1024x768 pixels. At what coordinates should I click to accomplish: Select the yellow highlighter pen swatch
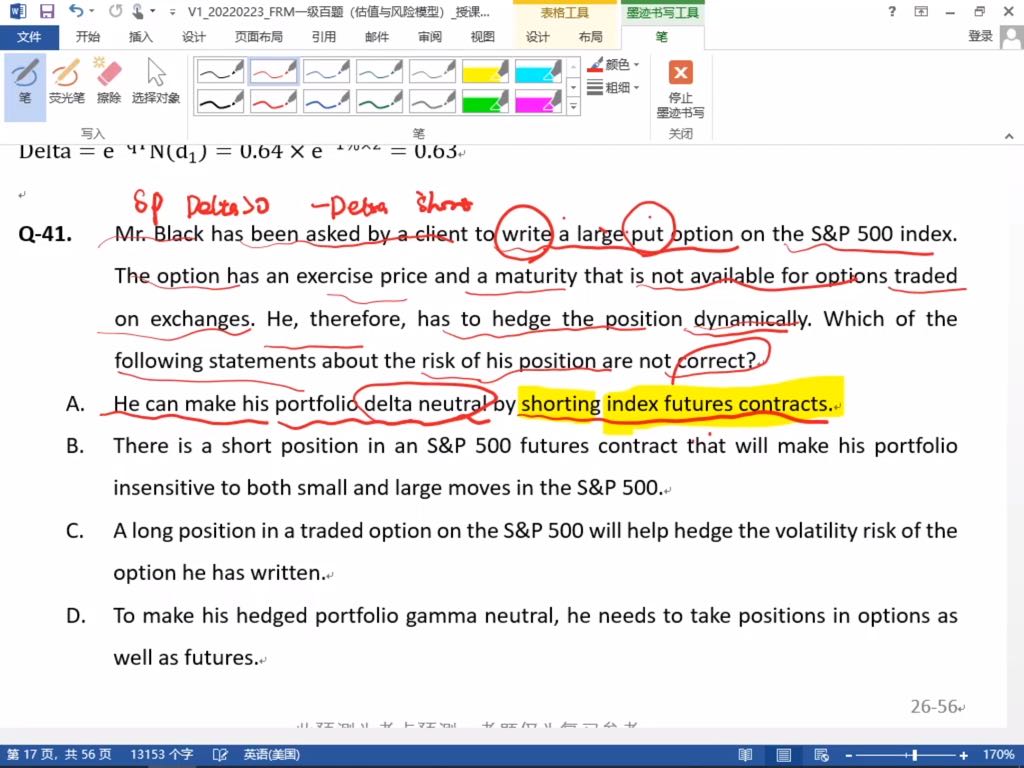[x=485, y=71]
